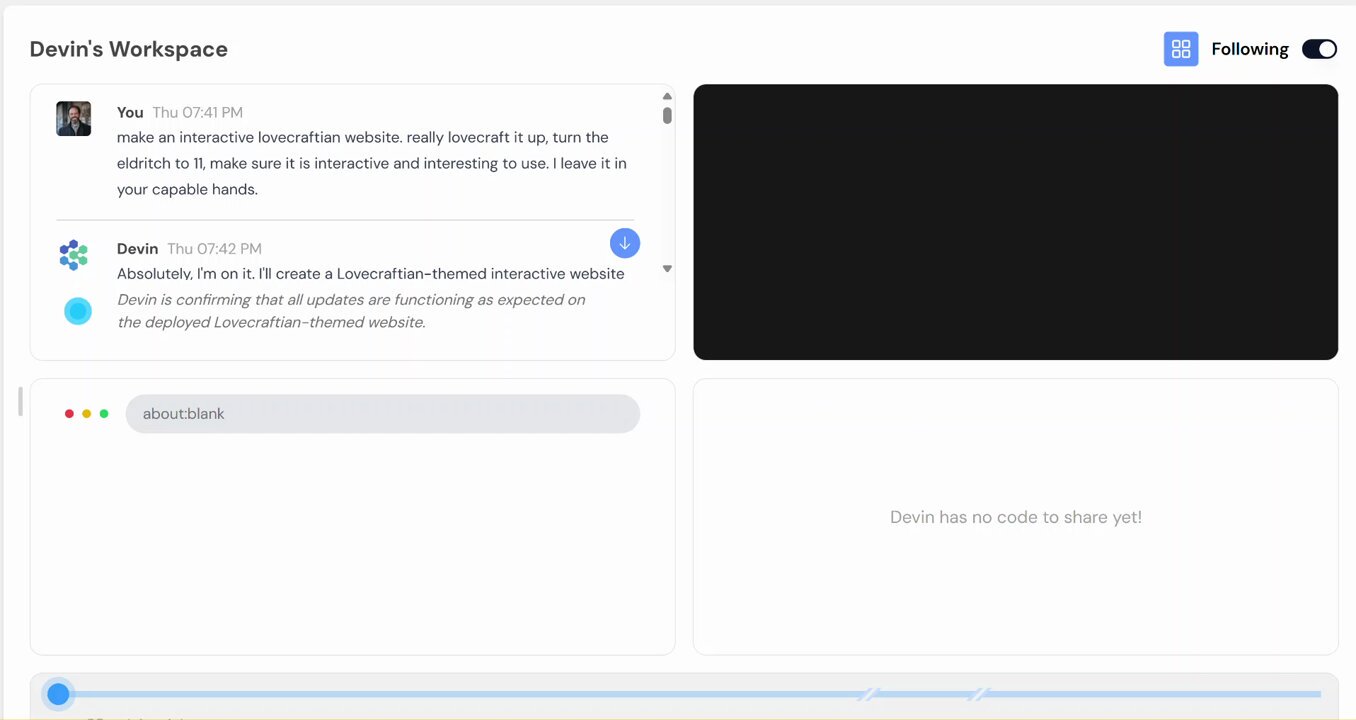The image size is (1356, 720).
Task: Click the 'Devin' sender name in chat
Action: (x=138, y=249)
